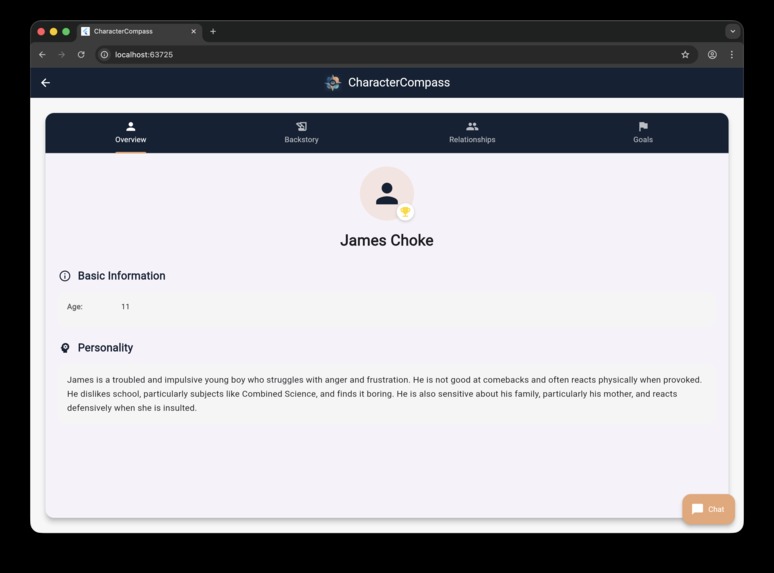
Task: Click the Personality heading
Action: coord(105,348)
